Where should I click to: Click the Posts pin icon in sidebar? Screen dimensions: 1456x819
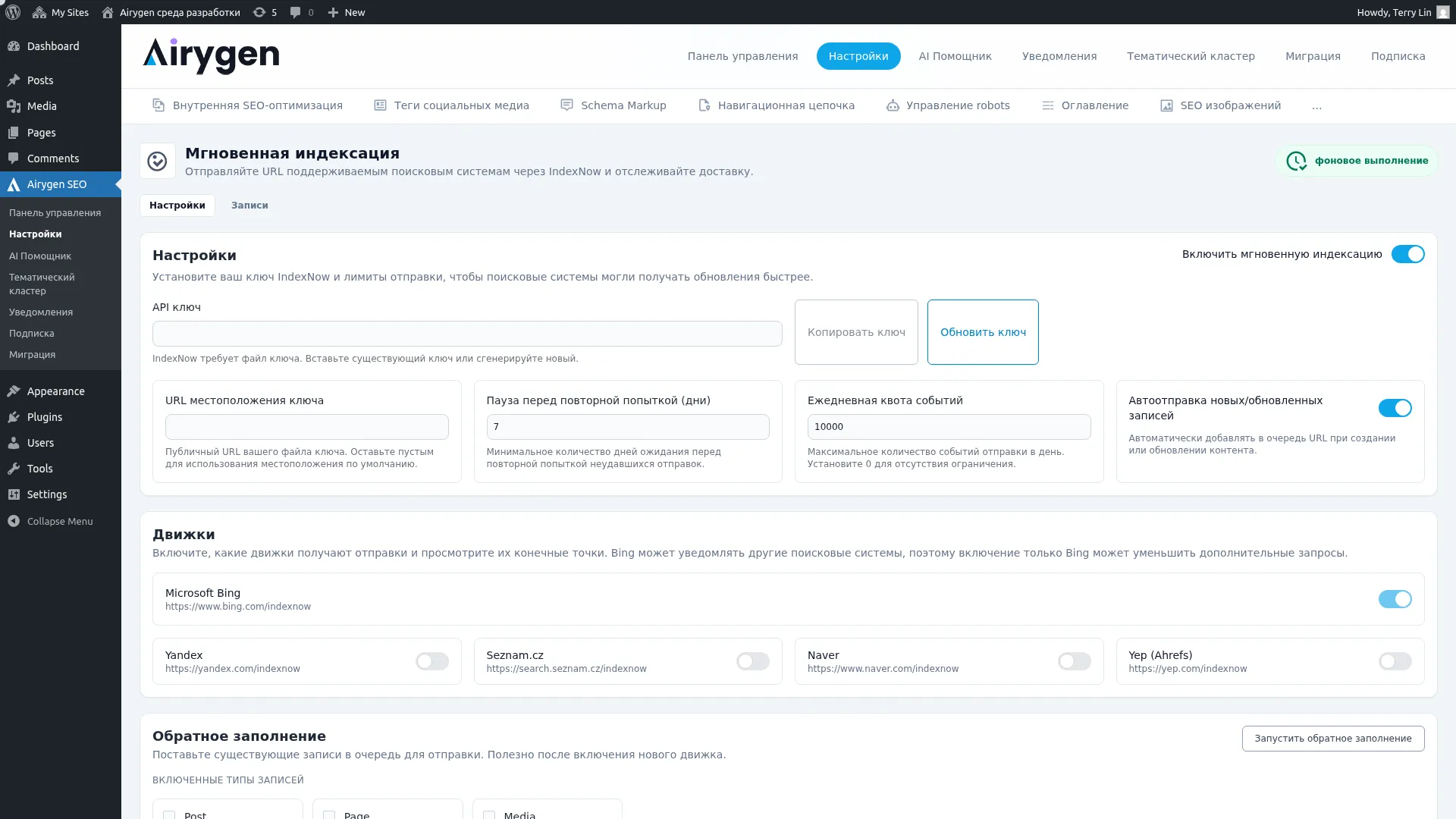14,80
